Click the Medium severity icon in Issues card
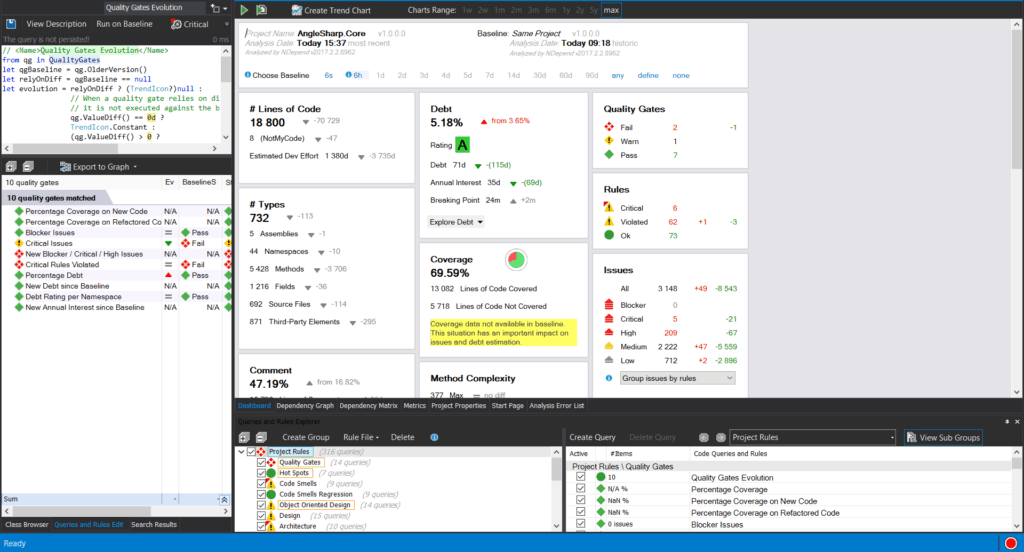Screen dimensions: 1024x552 [609, 346]
